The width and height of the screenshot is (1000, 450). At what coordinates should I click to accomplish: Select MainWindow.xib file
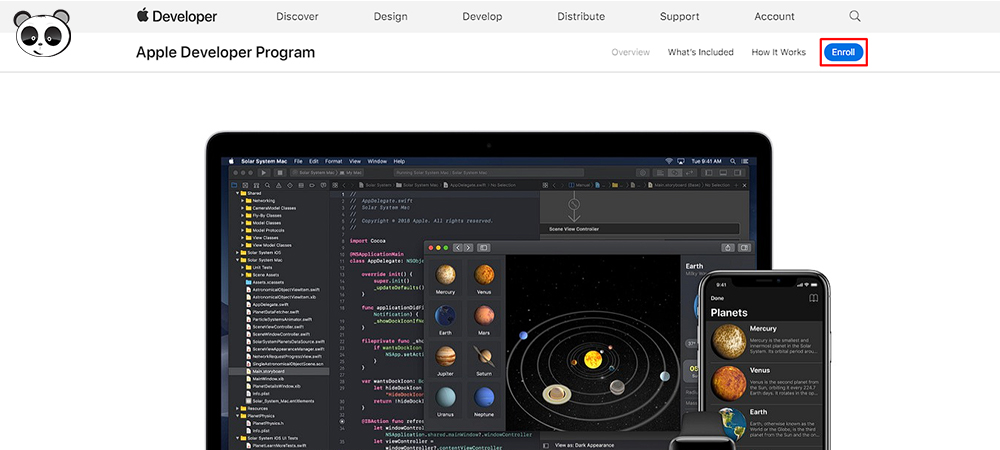pyautogui.click(x=267, y=379)
